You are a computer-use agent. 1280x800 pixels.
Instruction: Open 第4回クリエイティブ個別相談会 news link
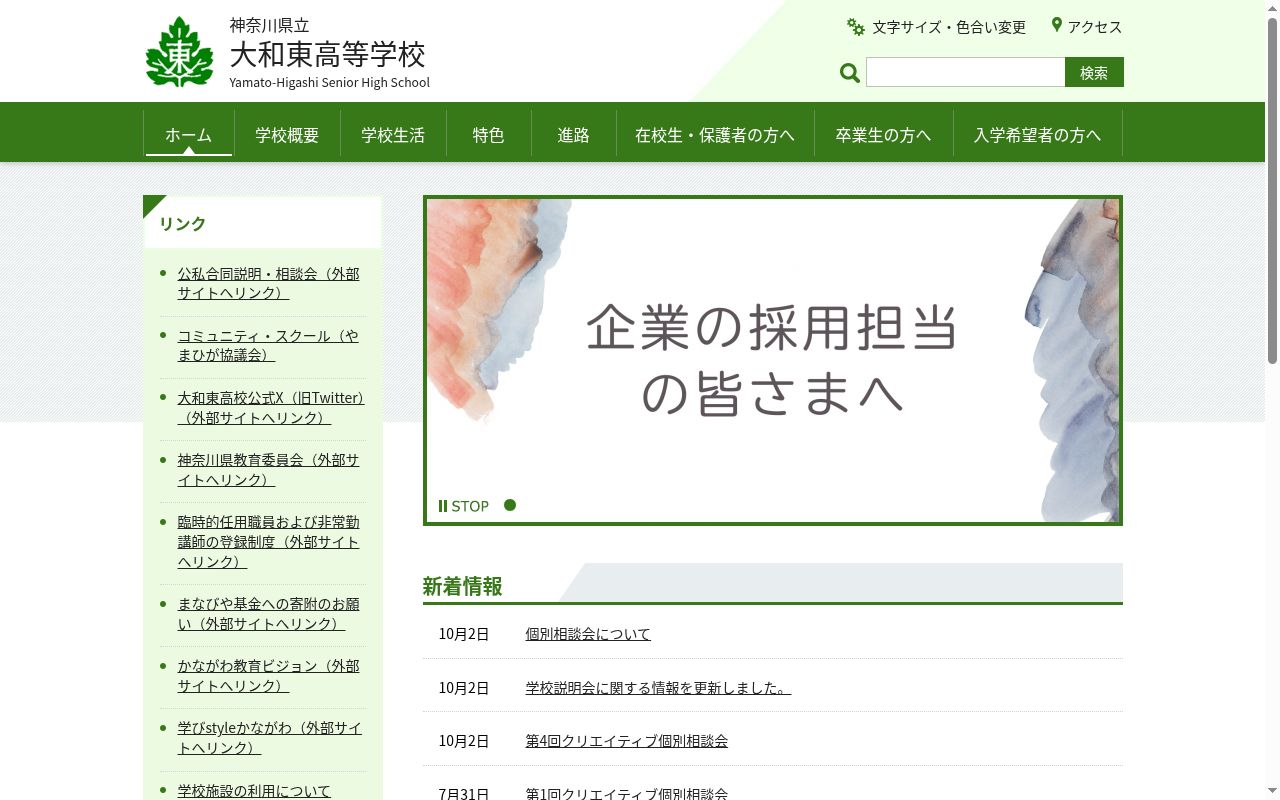click(627, 741)
